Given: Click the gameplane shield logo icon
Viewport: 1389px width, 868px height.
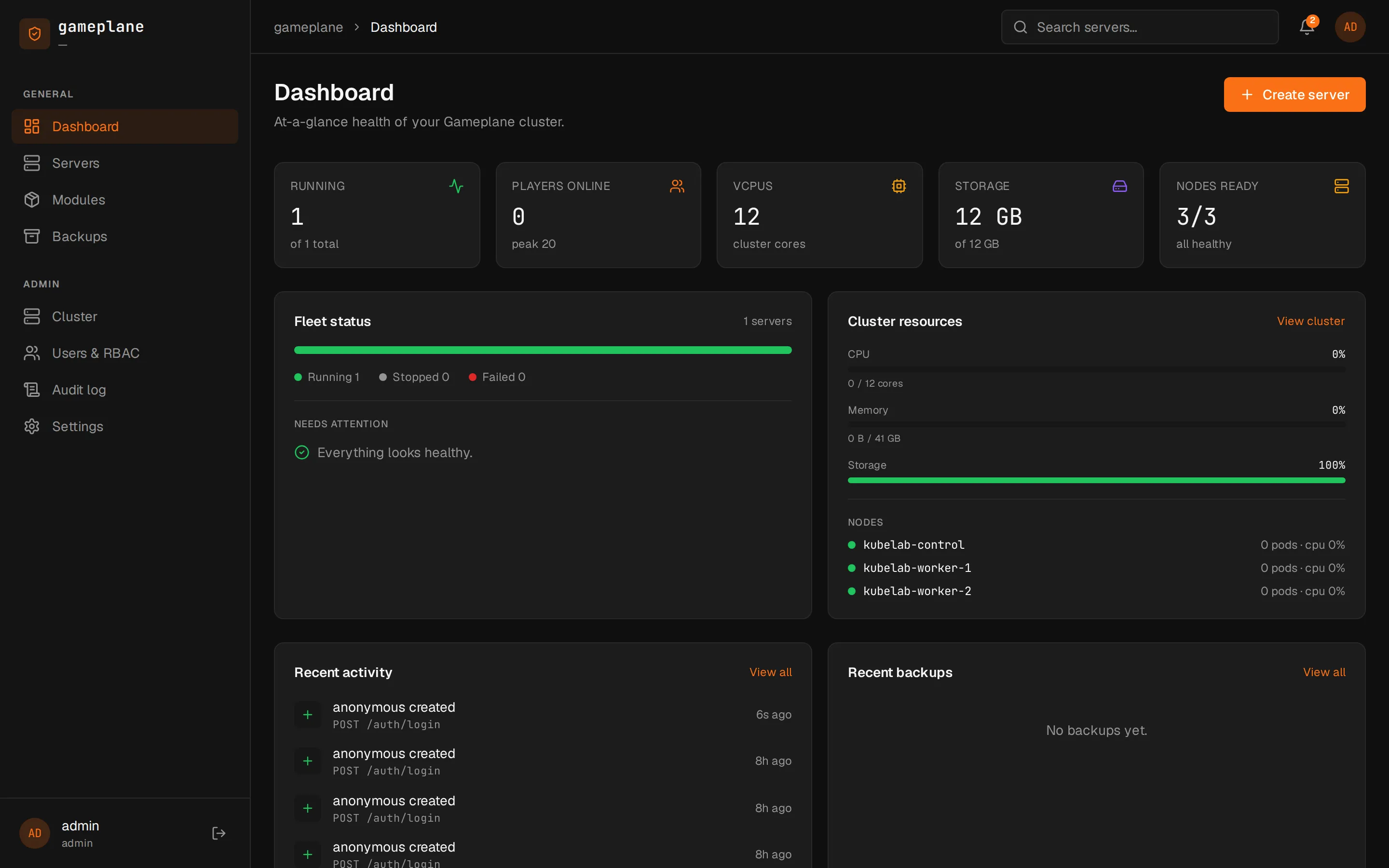Looking at the screenshot, I should [x=34, y=34].
